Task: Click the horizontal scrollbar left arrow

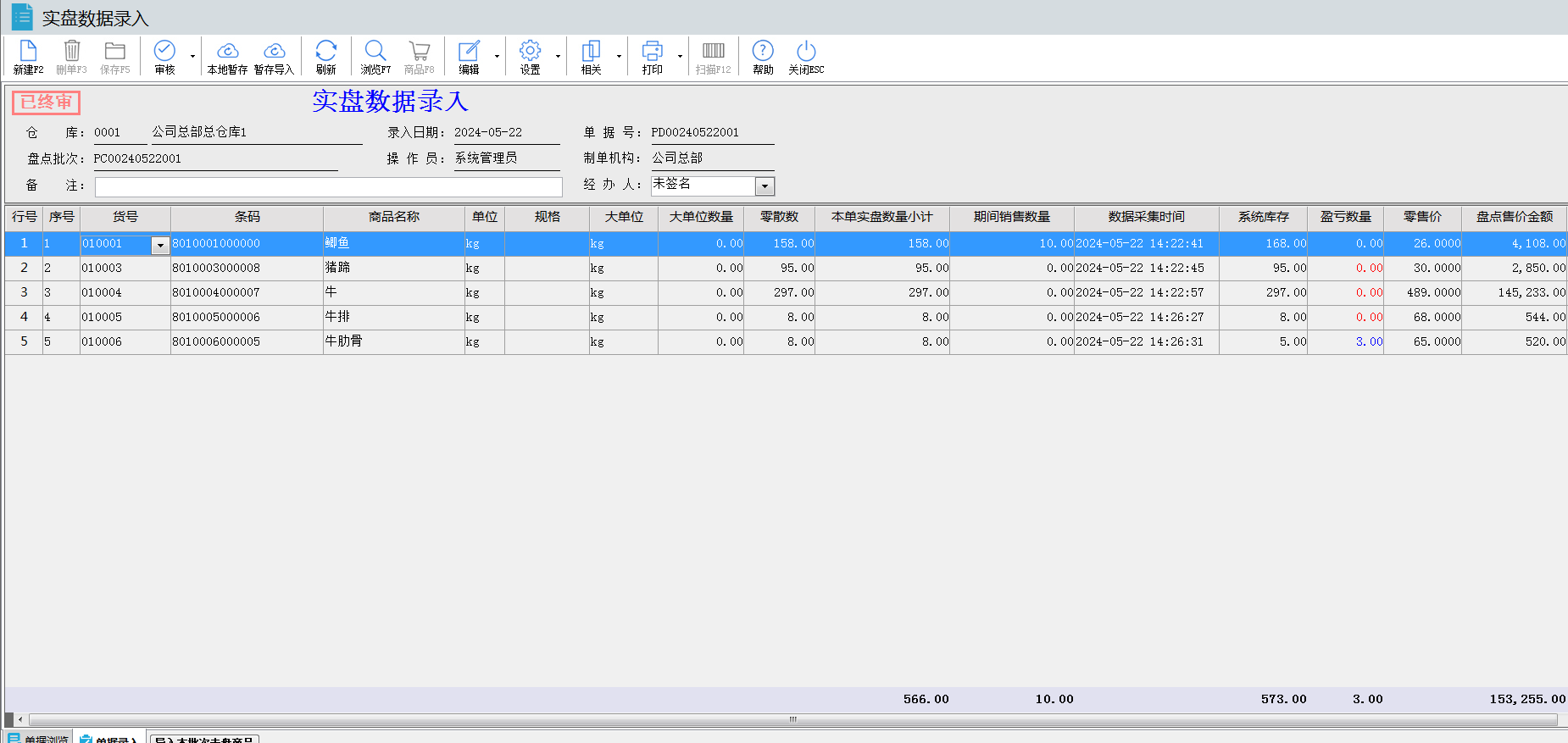Action: tap(20, 719)
